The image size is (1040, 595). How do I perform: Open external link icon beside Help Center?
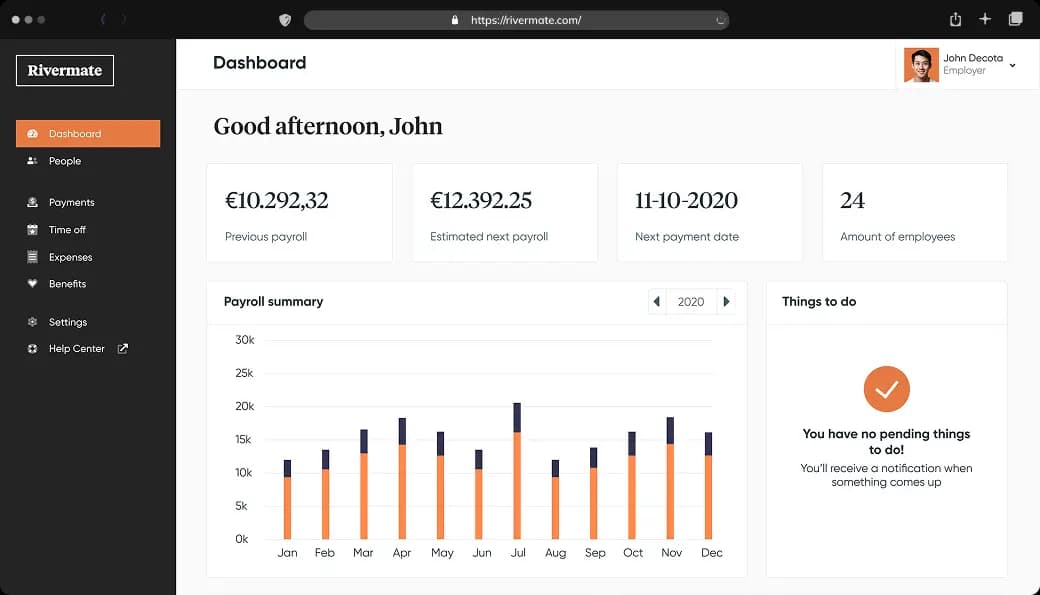coord(123,349)
